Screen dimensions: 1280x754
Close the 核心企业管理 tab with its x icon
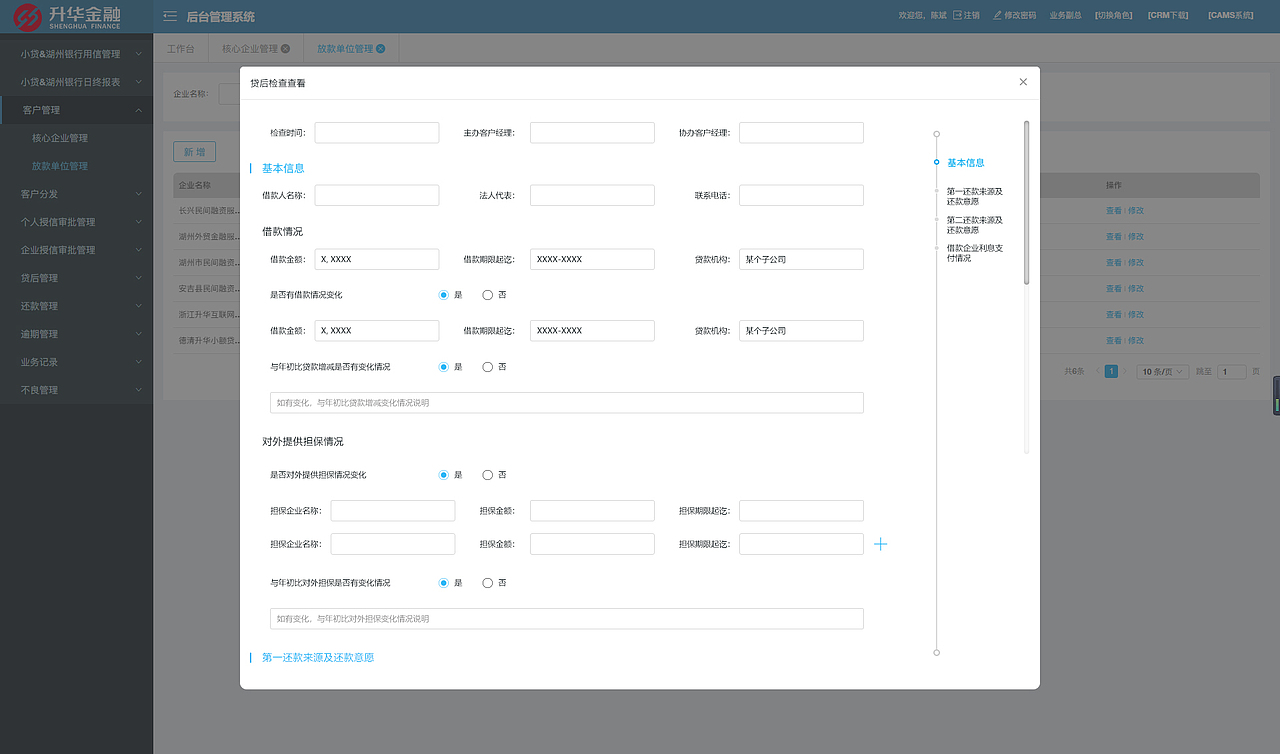point(286,48)
